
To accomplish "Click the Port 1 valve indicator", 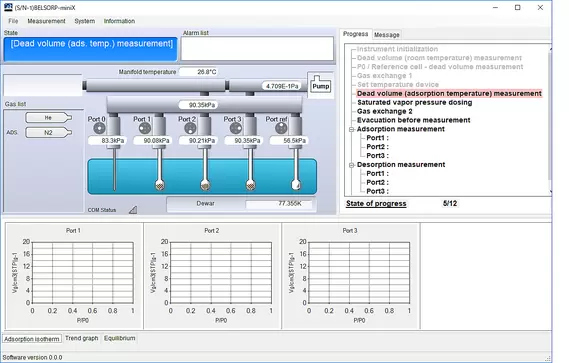I will click(145, 128).
